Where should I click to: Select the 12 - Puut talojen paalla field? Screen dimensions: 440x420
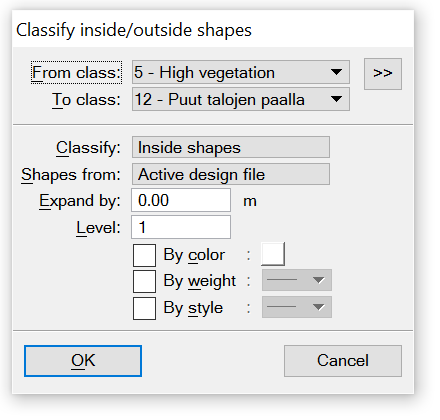pyautogui.click(x=241, y=99)
